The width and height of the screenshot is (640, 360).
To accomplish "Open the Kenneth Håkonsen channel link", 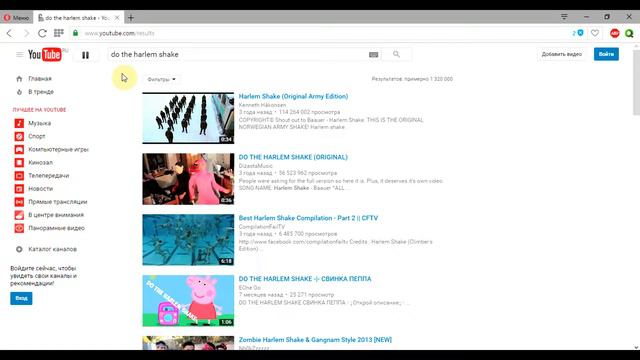I will pyautogui.click(x=262, y=105).
